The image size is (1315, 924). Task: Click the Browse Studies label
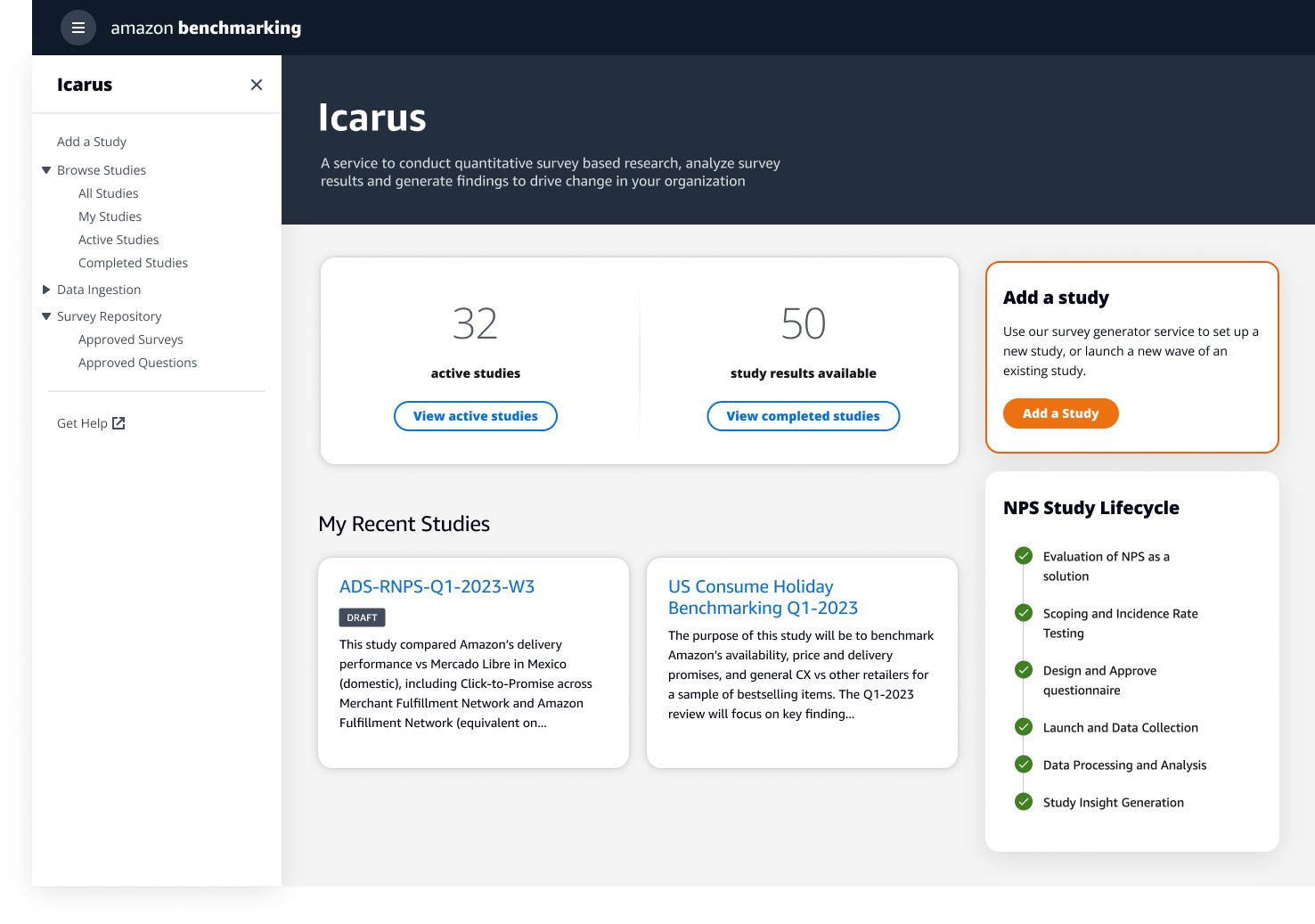tap(102, 170)
